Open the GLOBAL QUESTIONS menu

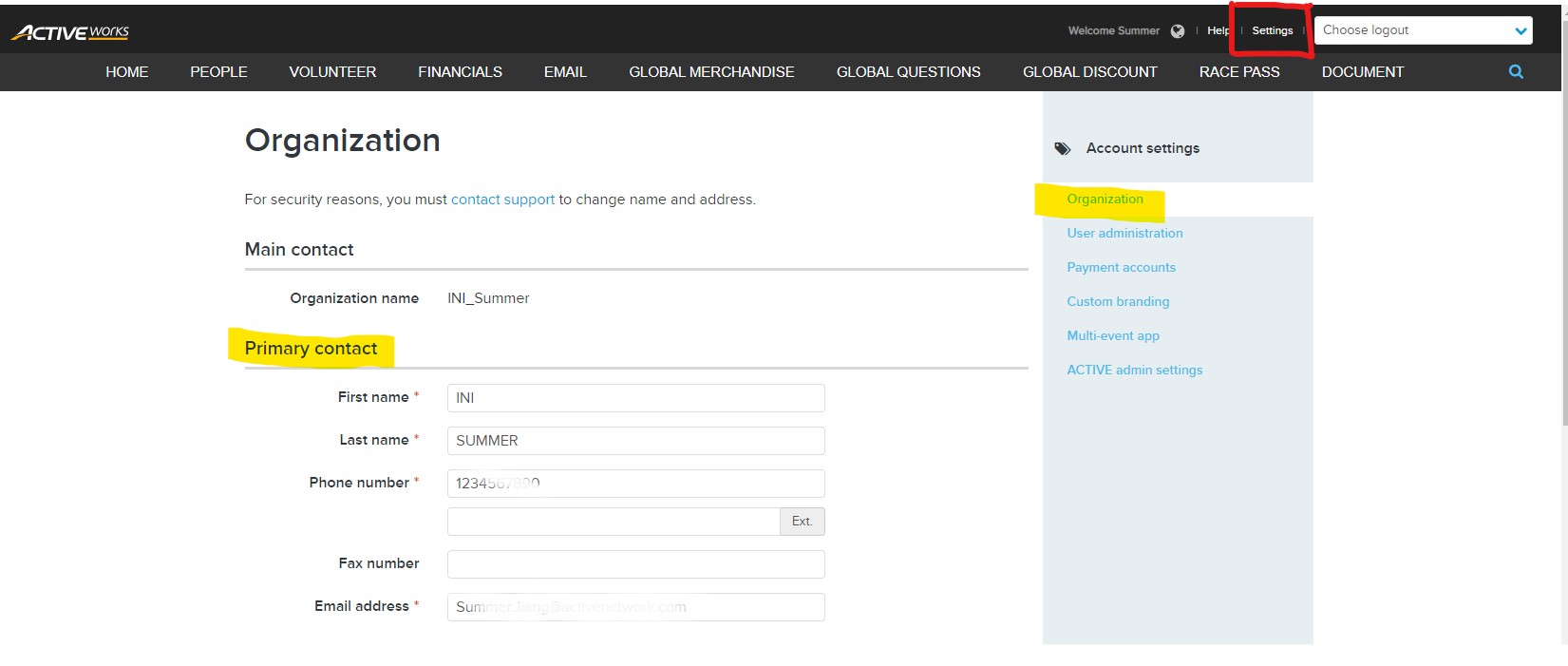click(x=908, y=72)
